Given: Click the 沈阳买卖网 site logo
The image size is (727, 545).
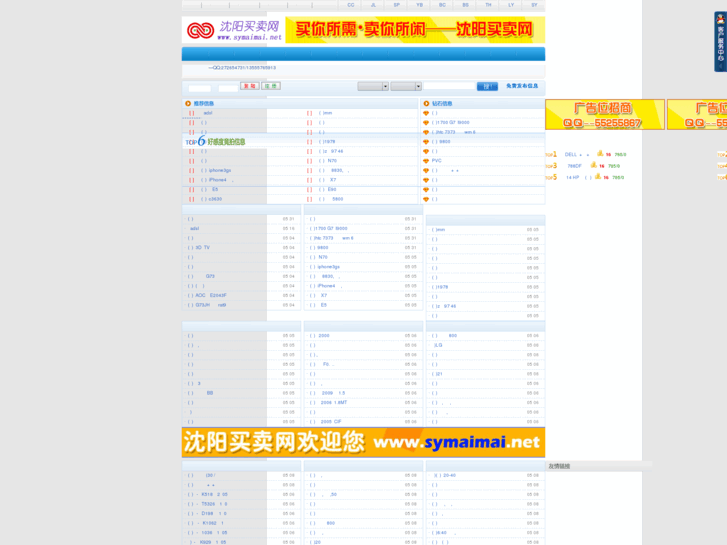Looking at the screenshot, I should pos(233,30).
